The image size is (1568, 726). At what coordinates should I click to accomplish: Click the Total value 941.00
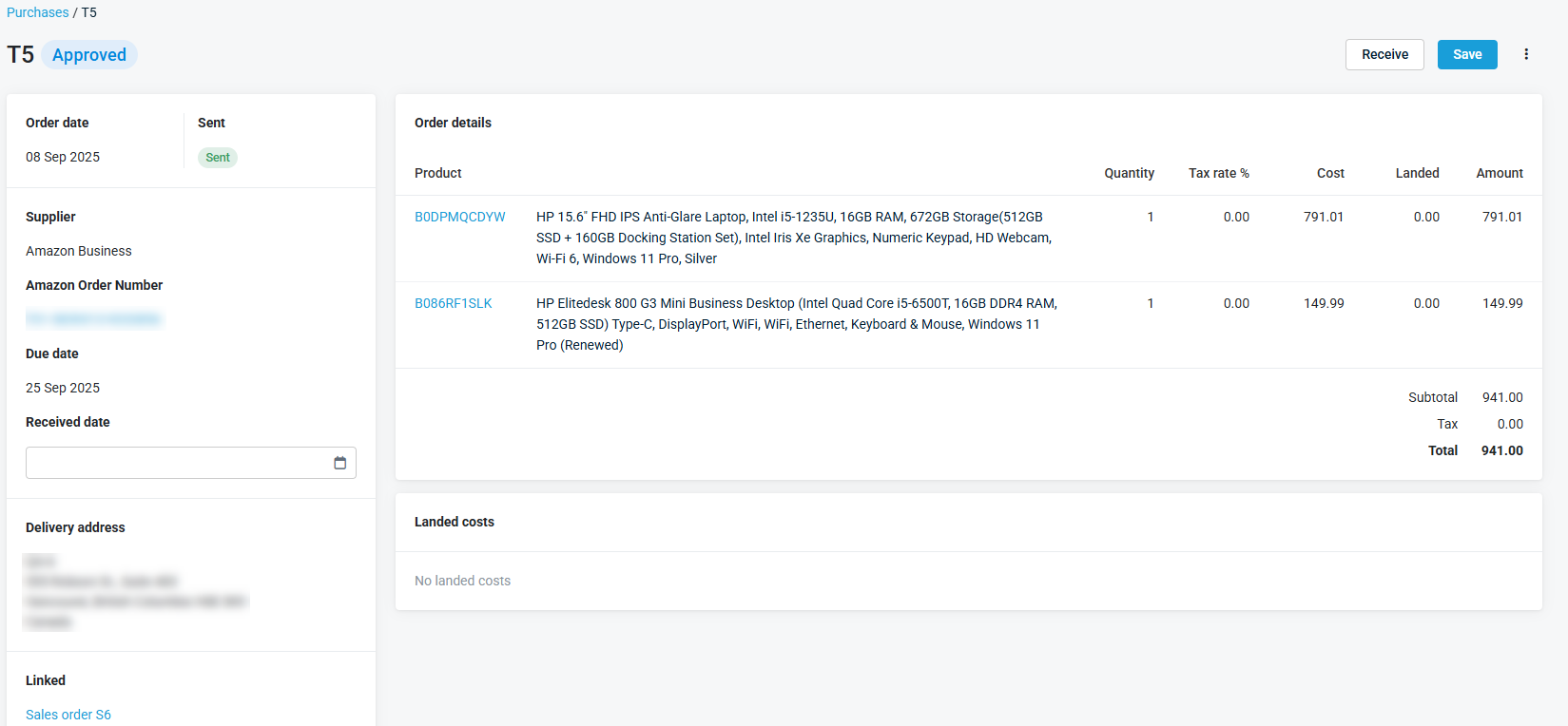tap(1501, 450)
